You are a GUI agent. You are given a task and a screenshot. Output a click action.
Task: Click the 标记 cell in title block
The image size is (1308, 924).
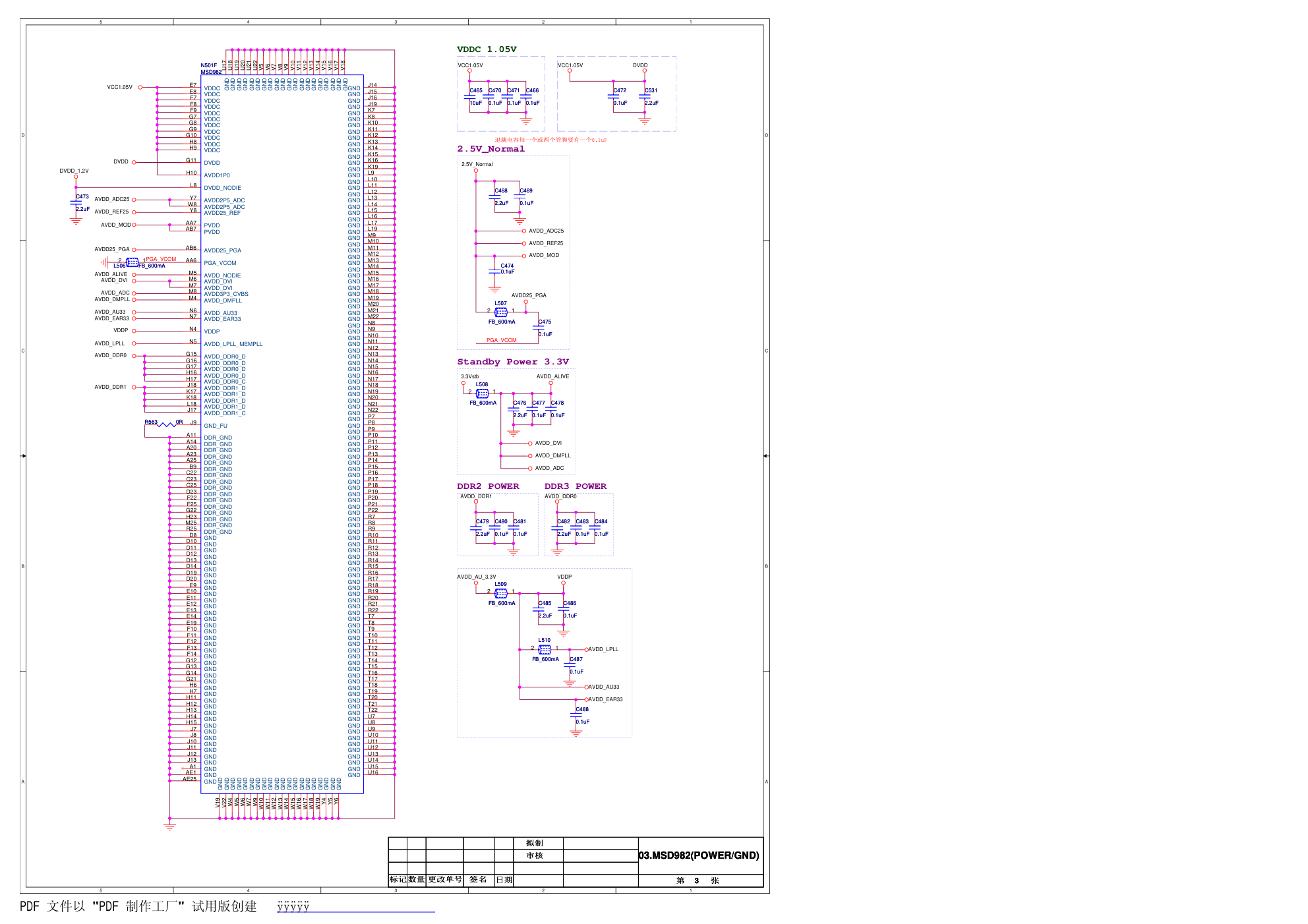398,880
